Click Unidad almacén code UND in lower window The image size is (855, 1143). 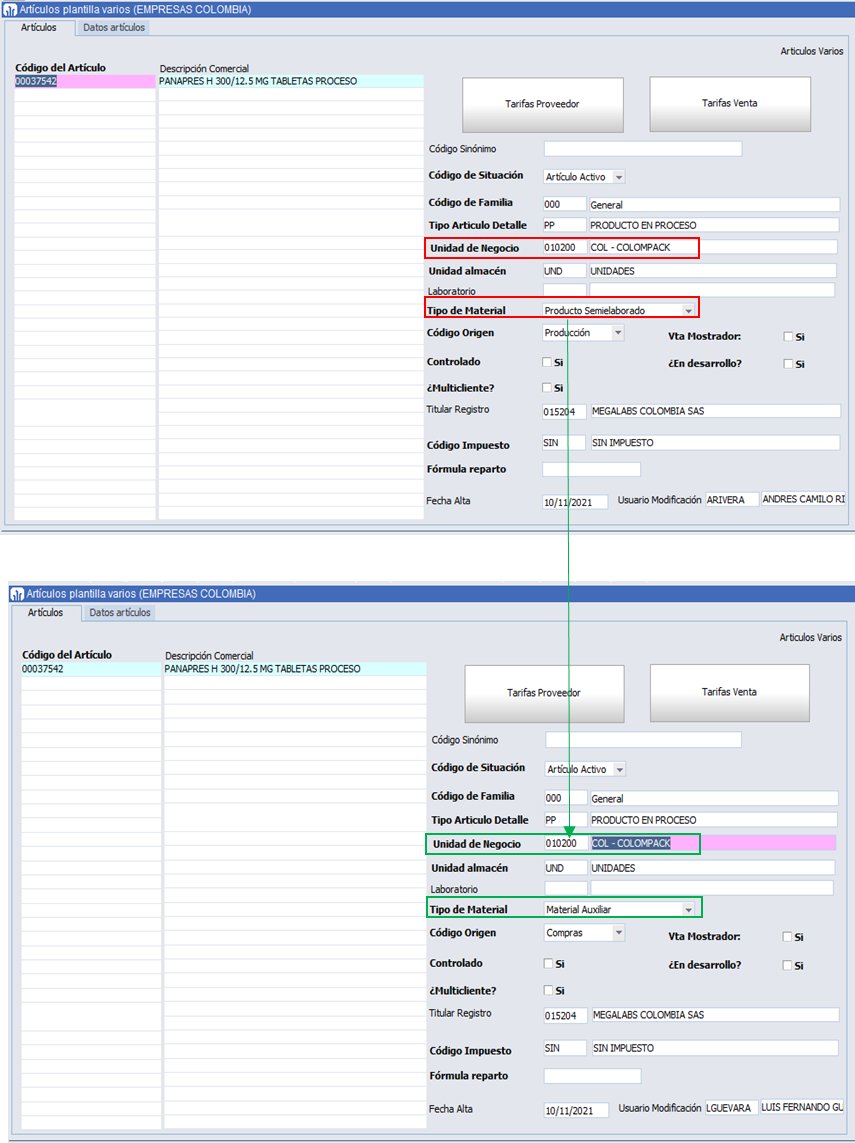[566, 868]
